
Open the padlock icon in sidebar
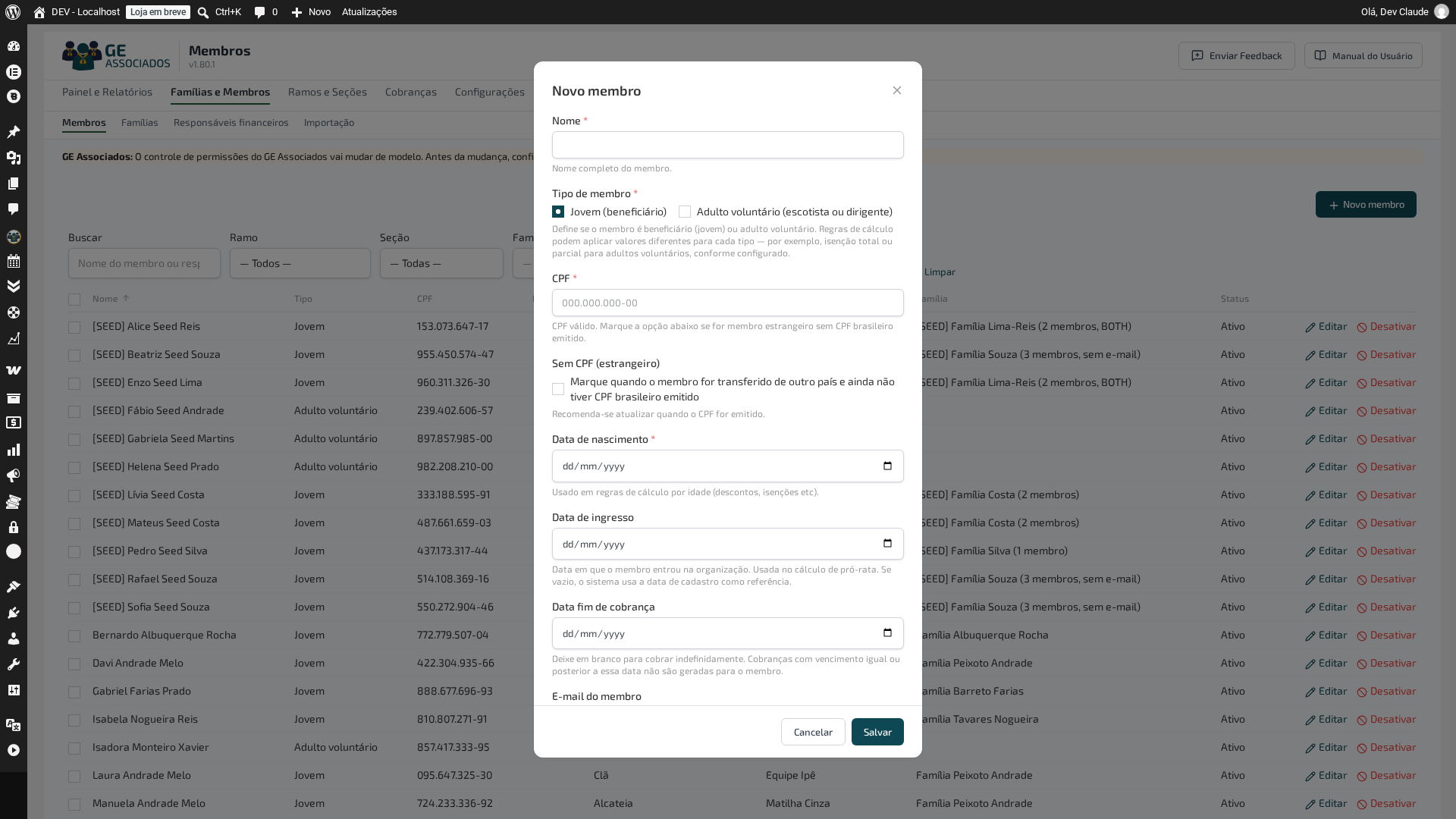pyautogui.click(x=14, y=527)
